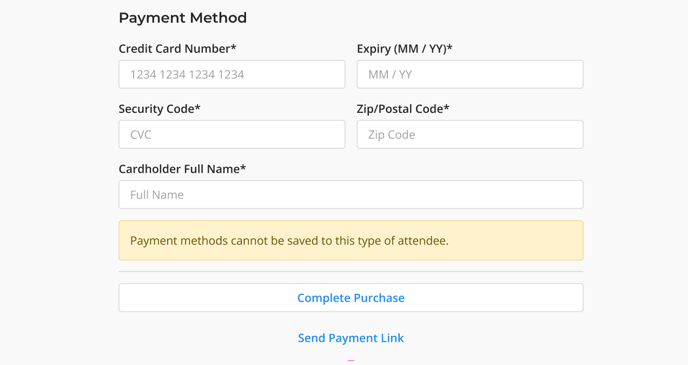
Task: Click the 'Expiry (MM / YY)*' label
Action: [405, 49]
